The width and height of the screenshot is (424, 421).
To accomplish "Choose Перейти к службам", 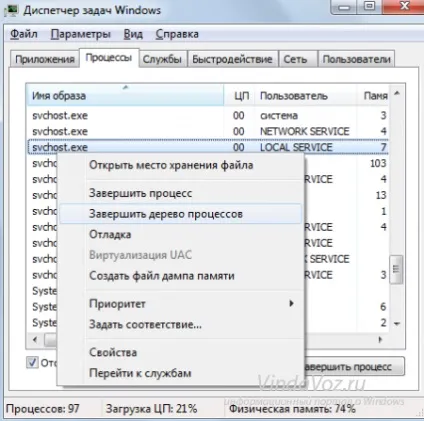I will click(x=180, y=373).
